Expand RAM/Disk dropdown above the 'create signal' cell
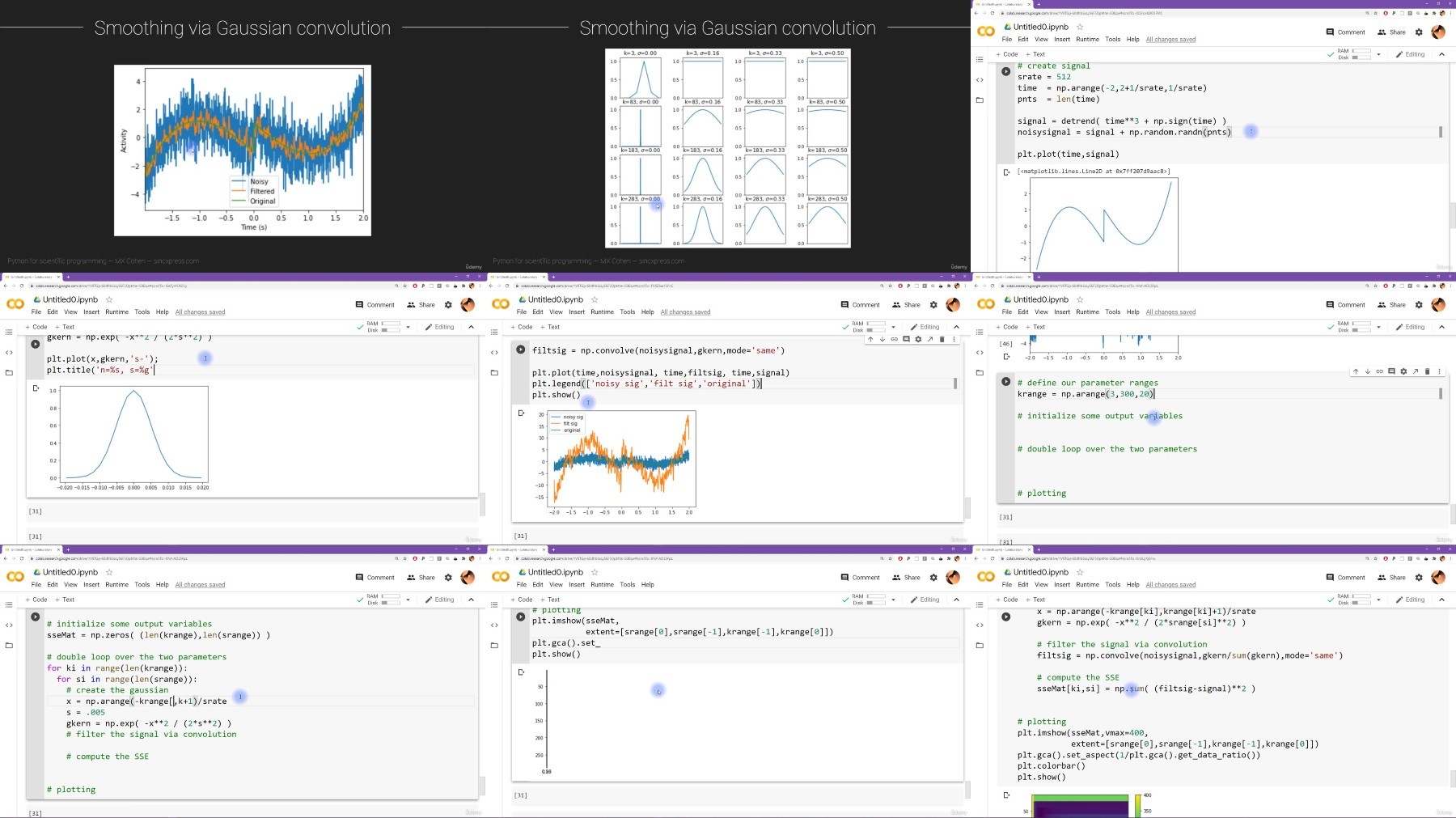1456x818 pixels. point(1378,54)
